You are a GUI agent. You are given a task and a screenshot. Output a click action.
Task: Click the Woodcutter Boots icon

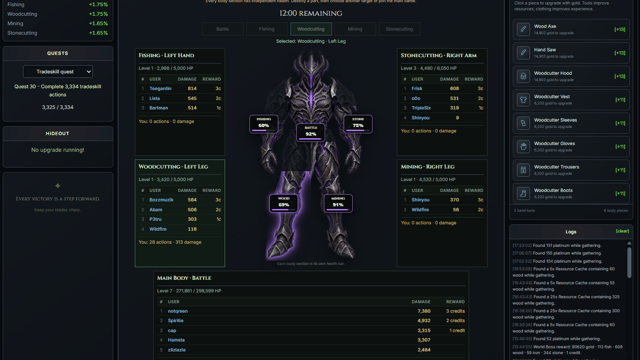[523, 193]
